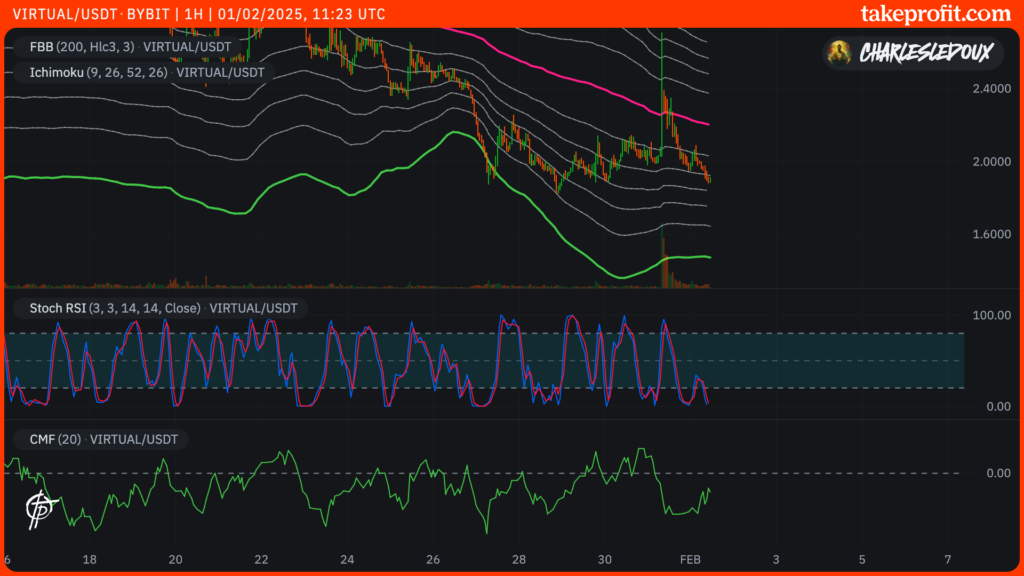Click the 22 date on the time axis
This screenshot has width=1024, height=576.
(261, 558)
